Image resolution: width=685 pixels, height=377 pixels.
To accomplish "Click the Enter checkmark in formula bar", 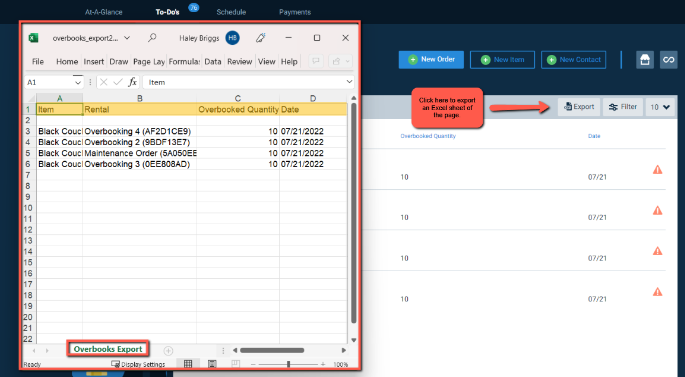I will coord(118,82).
